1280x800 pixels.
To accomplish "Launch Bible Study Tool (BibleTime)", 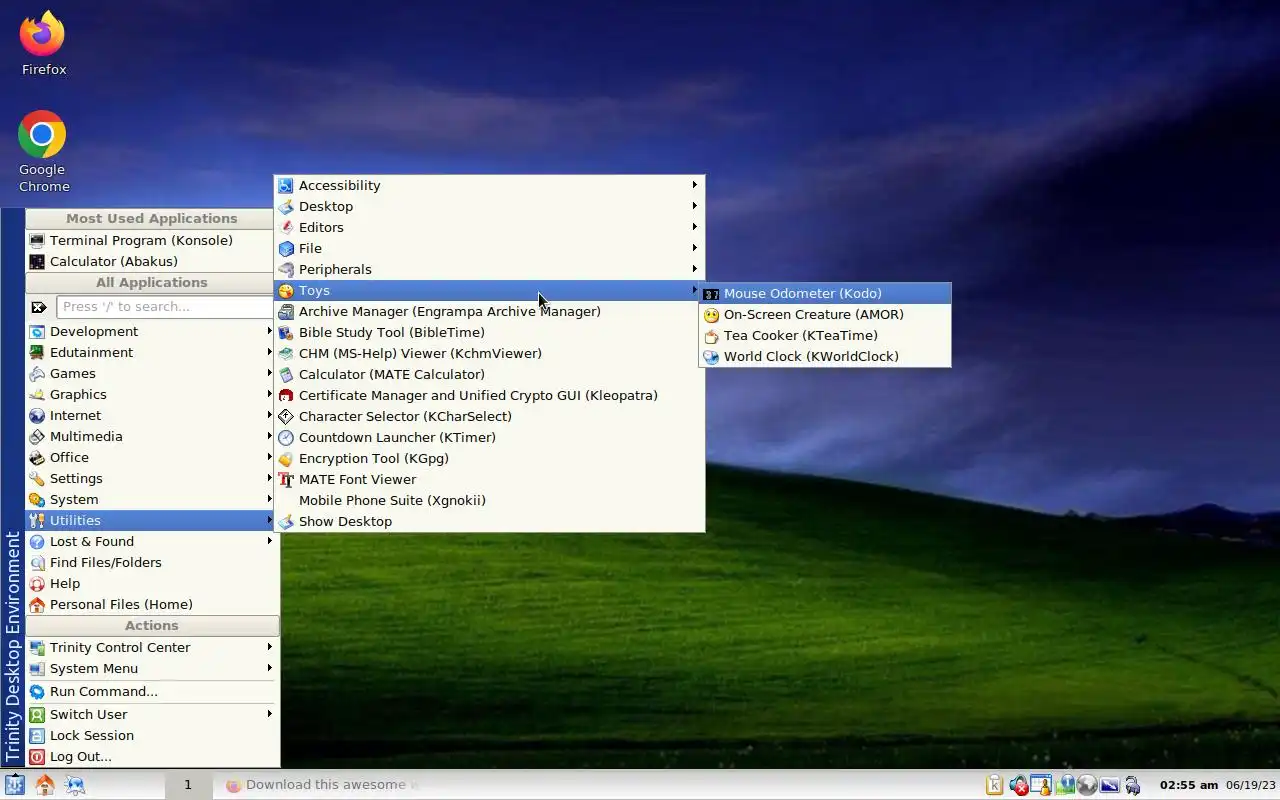I will [489, 332].
